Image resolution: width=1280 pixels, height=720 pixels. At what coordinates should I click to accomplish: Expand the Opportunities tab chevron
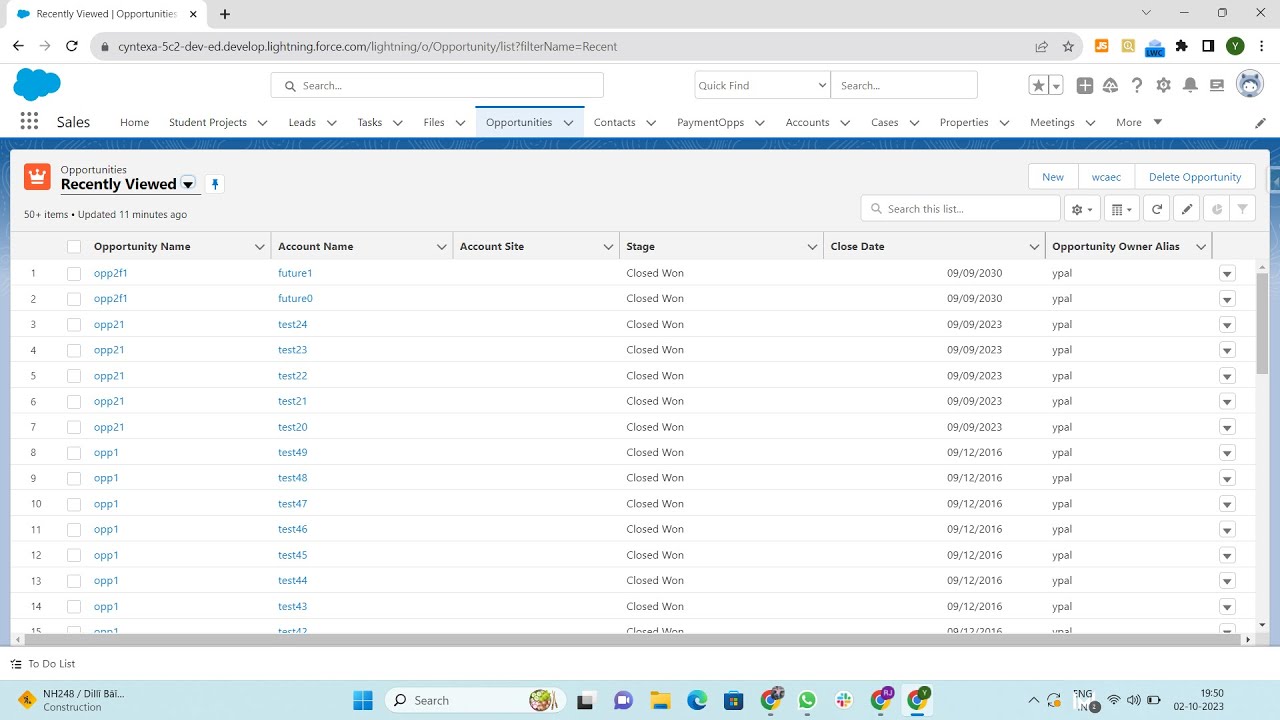tap(568, 123)
